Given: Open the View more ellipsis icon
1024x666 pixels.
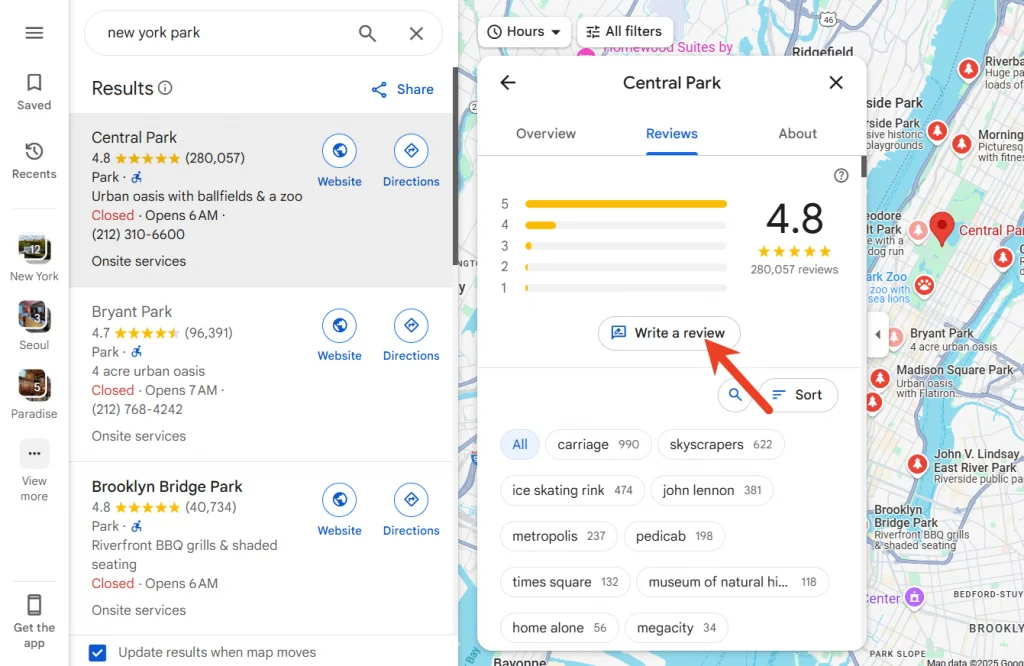Looking at the screenshot, I should coord(34,453).
